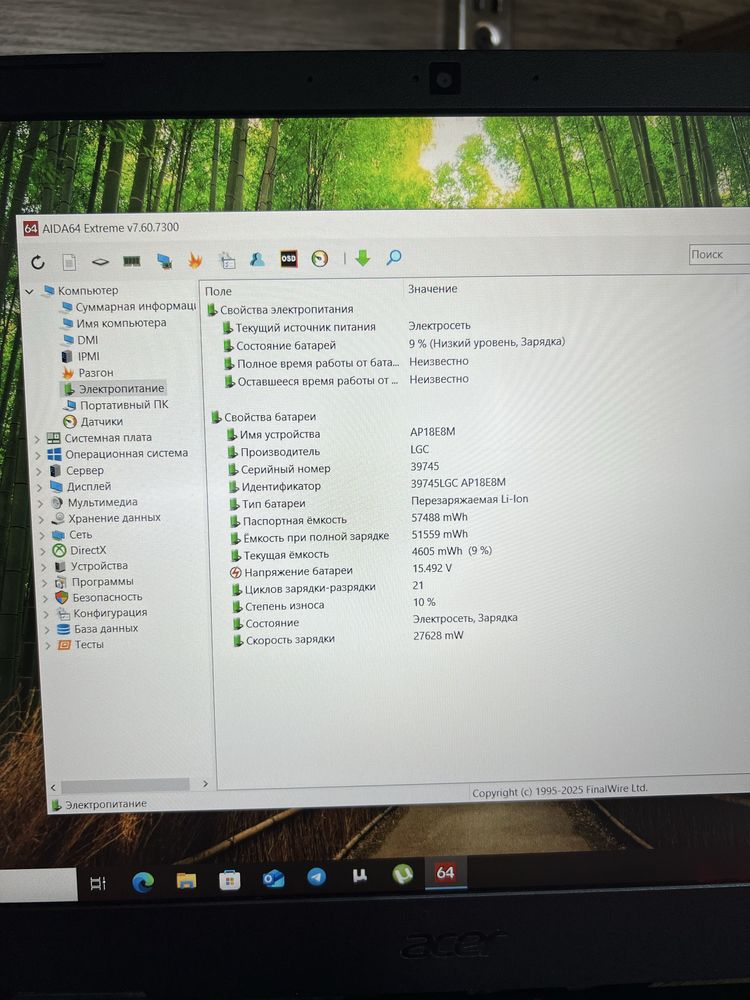Select the Тесты tree item
750x1000 pixels.
[81, 645]
